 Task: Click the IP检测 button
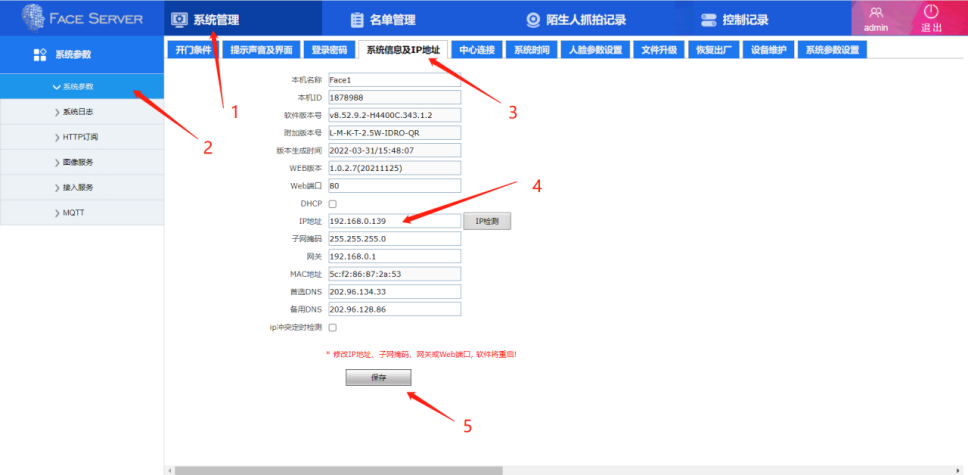(x=487, y=221)
